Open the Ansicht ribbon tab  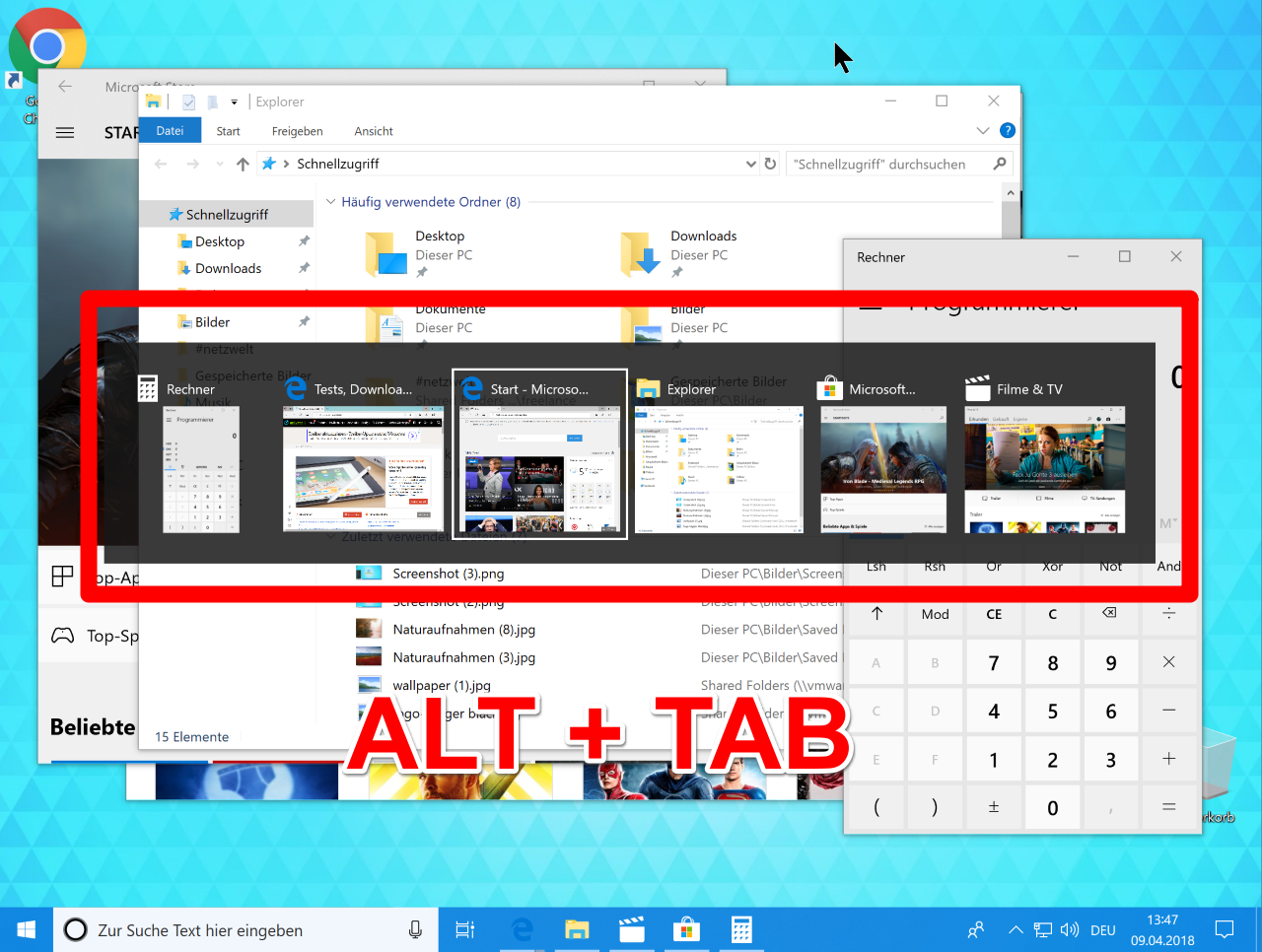click(374, 131)
